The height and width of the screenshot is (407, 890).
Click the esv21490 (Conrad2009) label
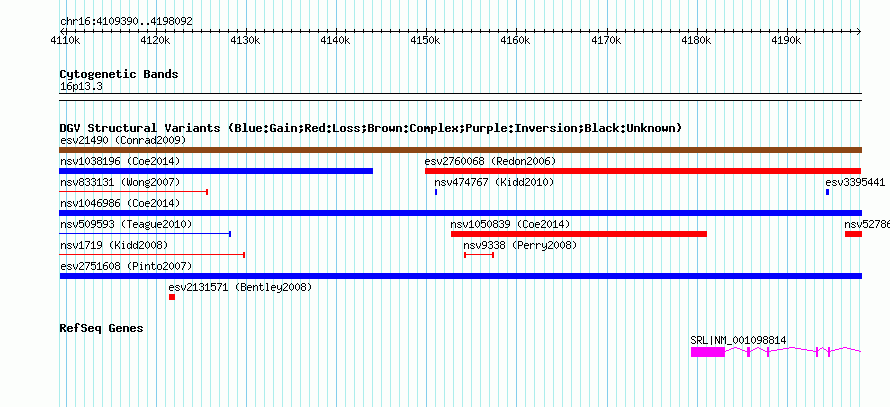(123, 140)
